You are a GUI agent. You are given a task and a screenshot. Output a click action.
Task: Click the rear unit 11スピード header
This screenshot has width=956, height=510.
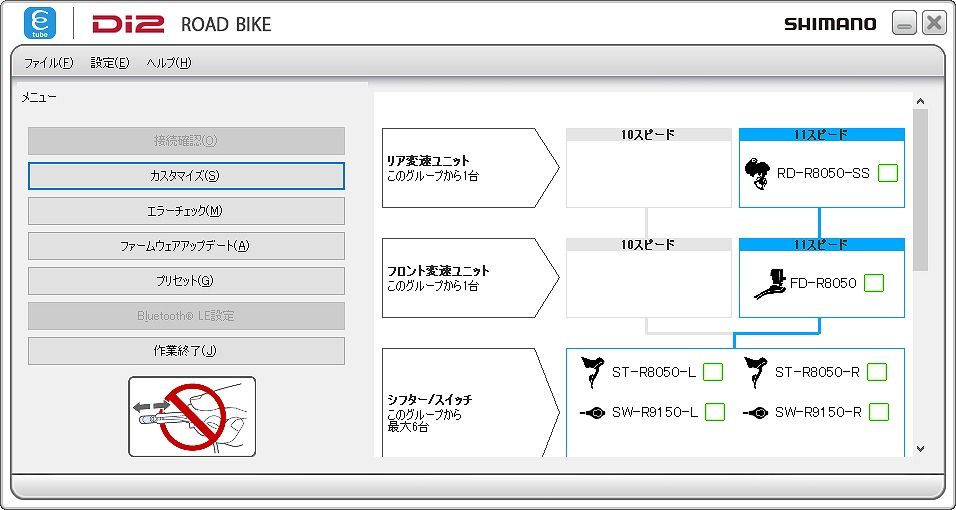822,135
